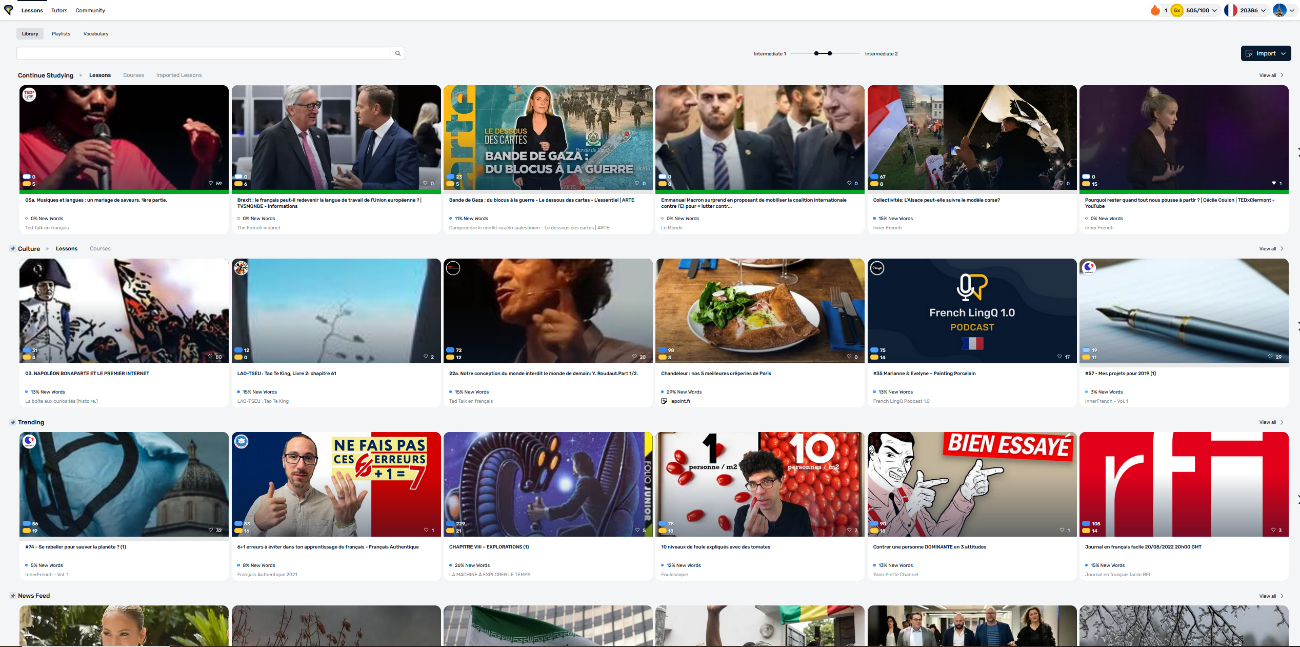
Task: Click the library search input field
Action: (200, 54)
